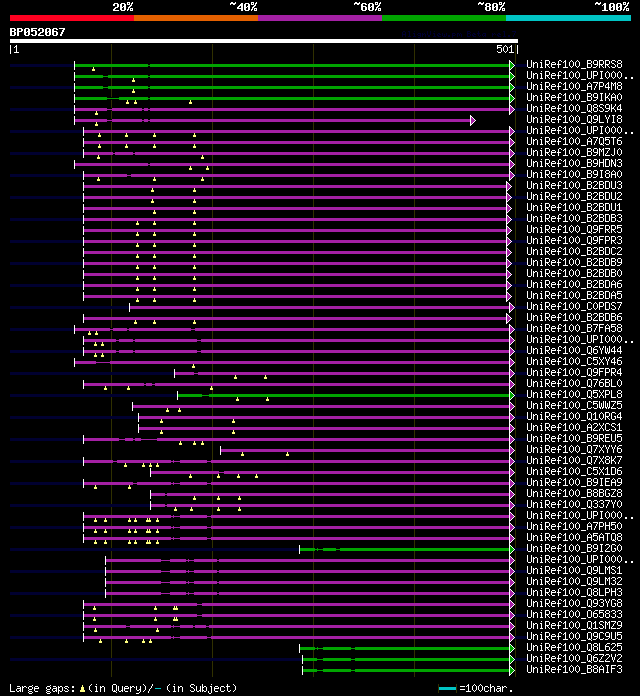Open the UniRef100_Q9LYI8 hit label

click(574, 119)
